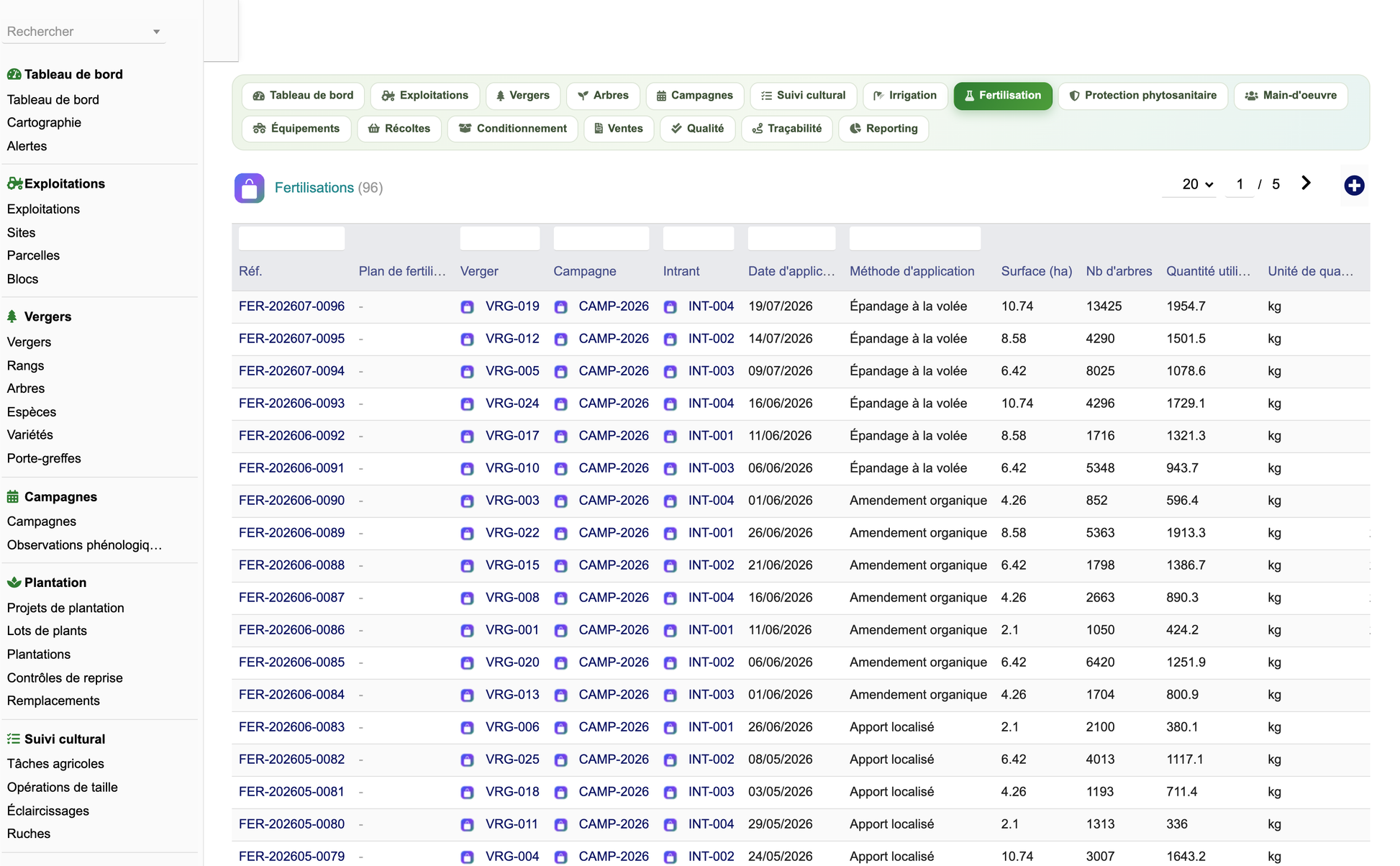This screenshot has height=866, width=1400.
Task: Click the intrant icon in FER-202607-0094 row
Action: 670,372
